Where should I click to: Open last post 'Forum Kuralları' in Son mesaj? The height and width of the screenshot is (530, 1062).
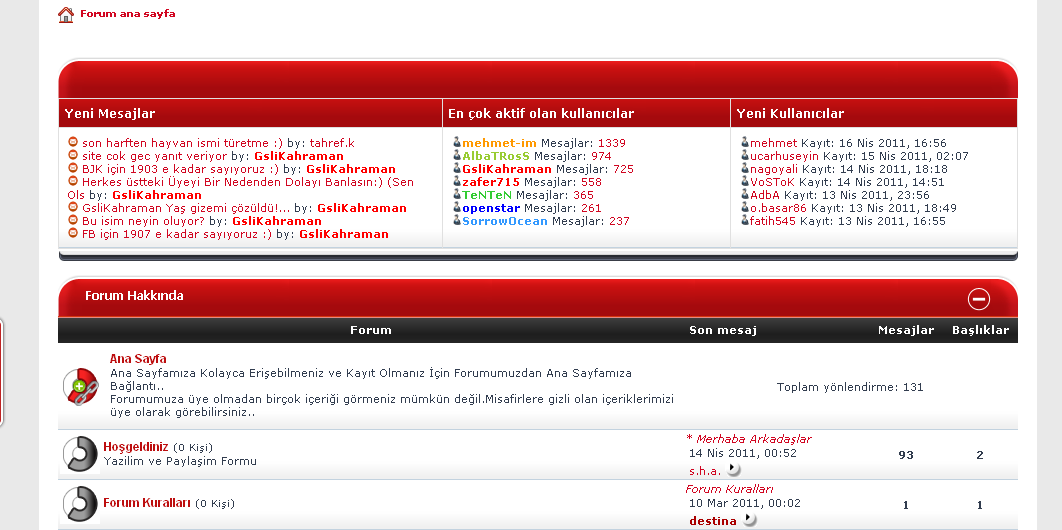729,489
